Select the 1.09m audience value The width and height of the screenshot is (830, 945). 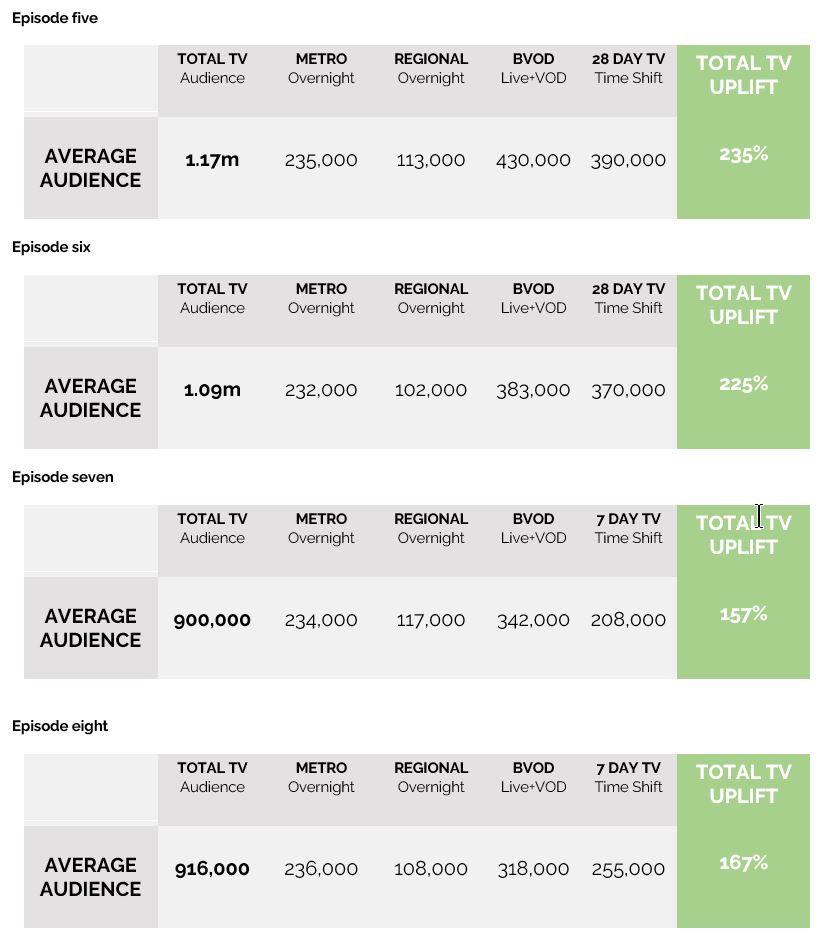(212, 390)
